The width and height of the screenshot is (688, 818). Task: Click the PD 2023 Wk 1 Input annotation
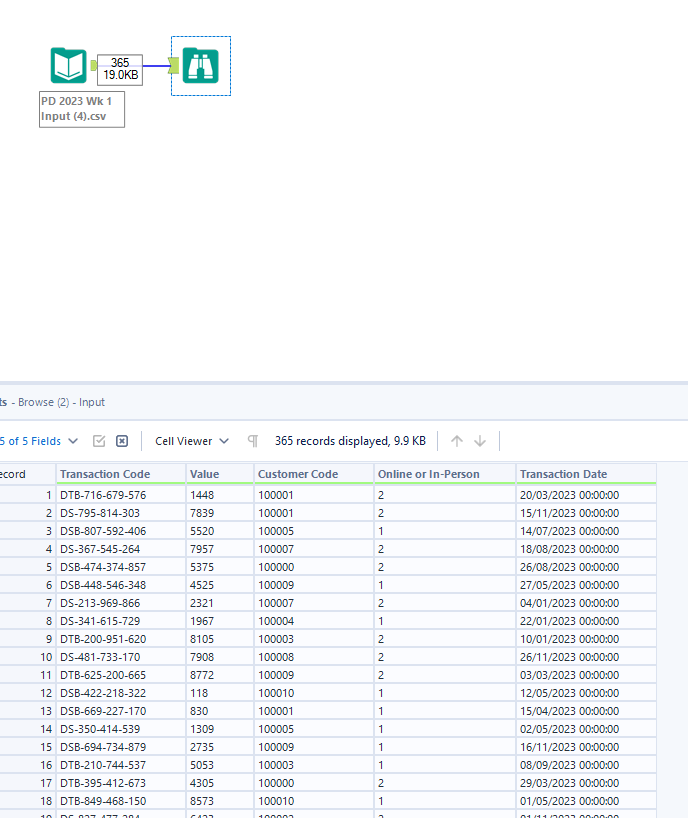coord(82,109)
